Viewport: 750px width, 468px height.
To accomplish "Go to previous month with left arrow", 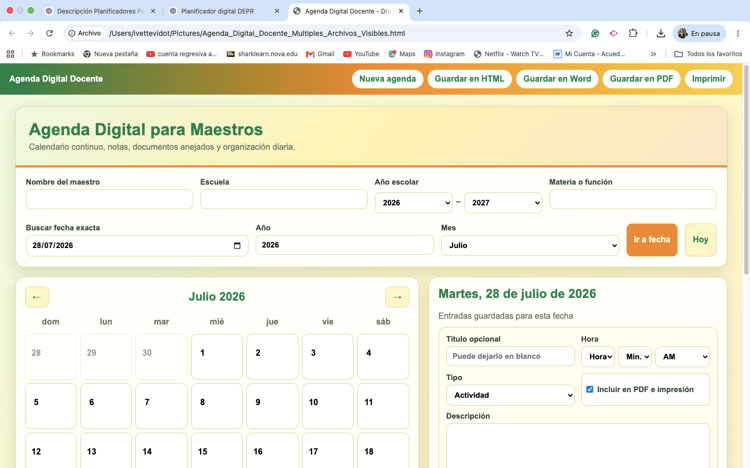I will [x=37, y=297].
